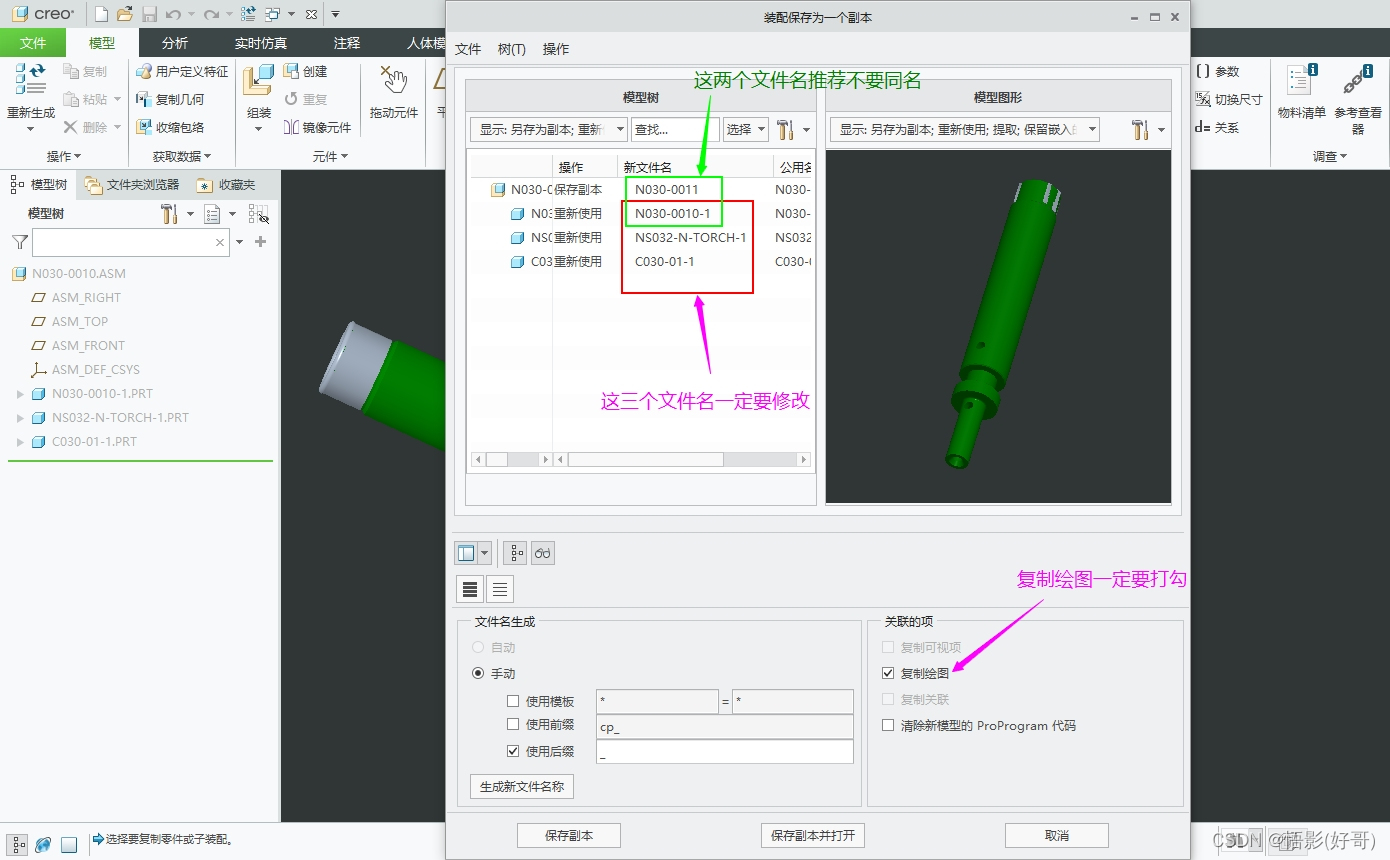Activate the 镜像元件 tool
1390x860 pixels.
tap(318, 126)
